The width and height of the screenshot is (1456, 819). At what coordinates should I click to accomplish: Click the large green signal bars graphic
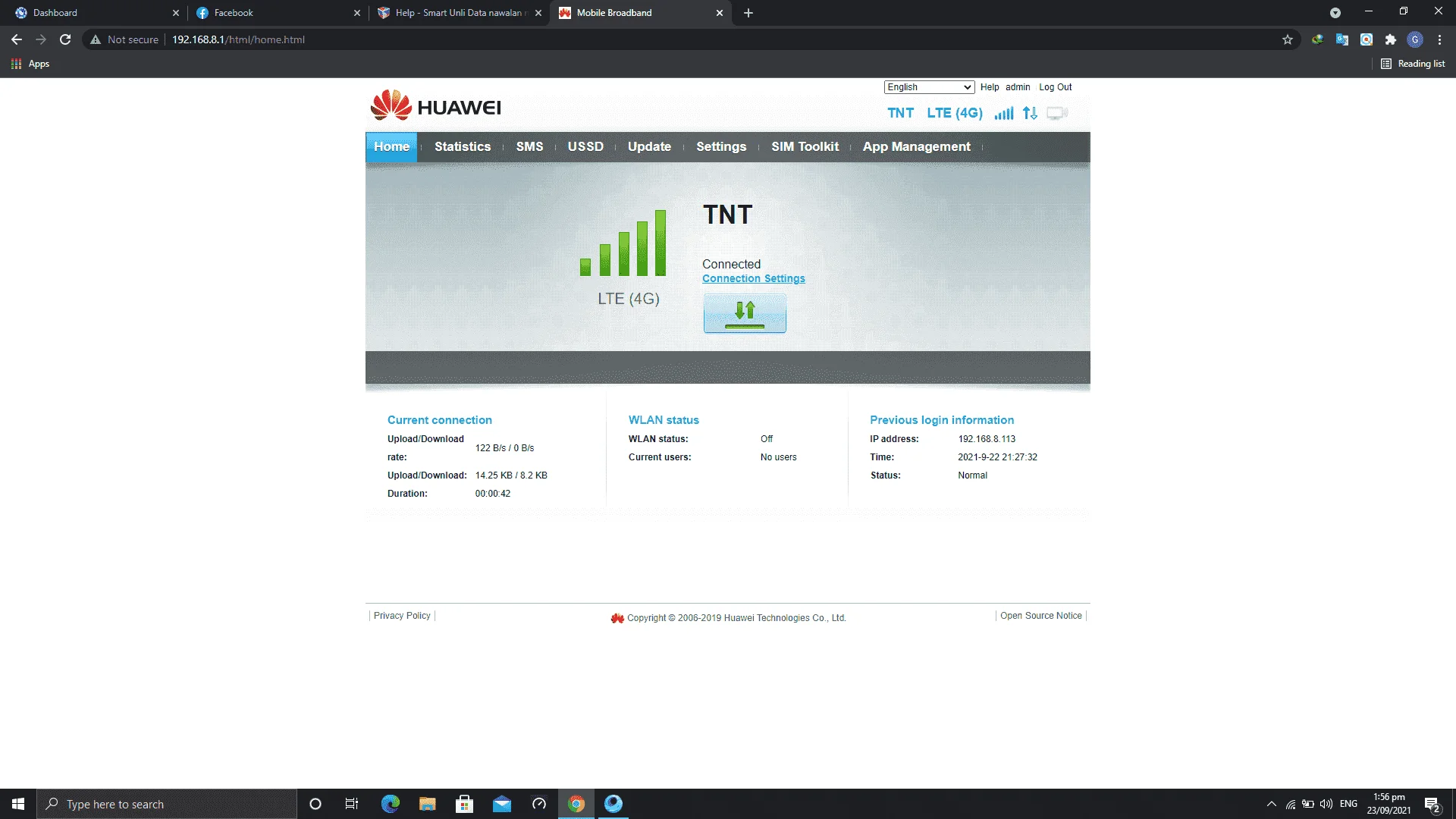coord(623,243)
